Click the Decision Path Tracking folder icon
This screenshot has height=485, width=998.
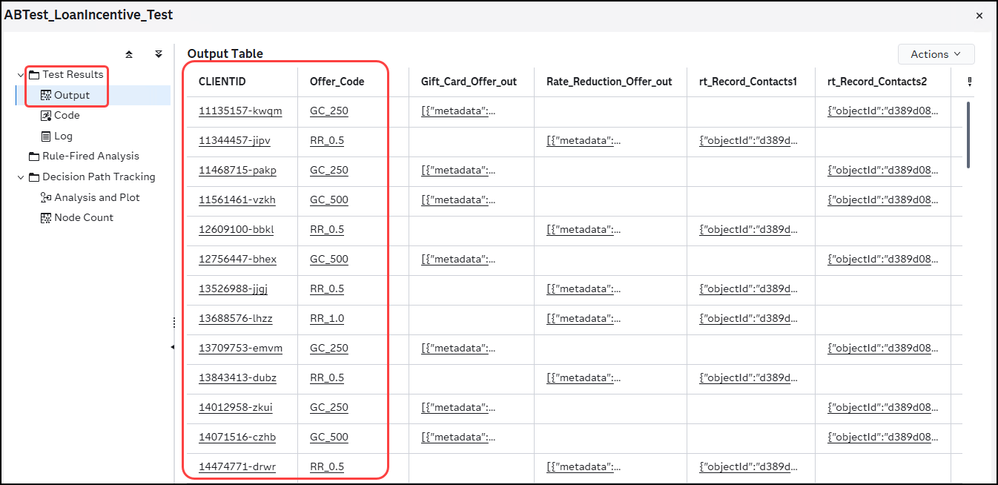pos(34,177)
